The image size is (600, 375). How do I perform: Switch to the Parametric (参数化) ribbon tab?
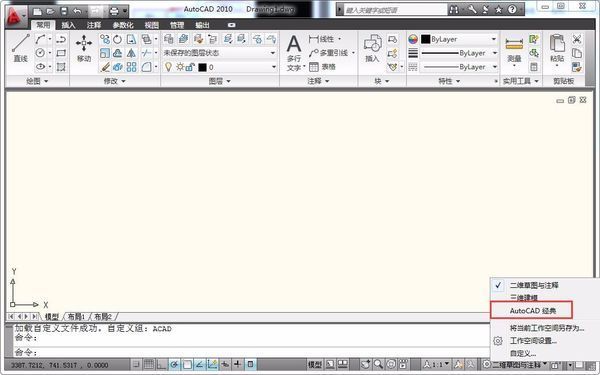click(x=123, y=25)
